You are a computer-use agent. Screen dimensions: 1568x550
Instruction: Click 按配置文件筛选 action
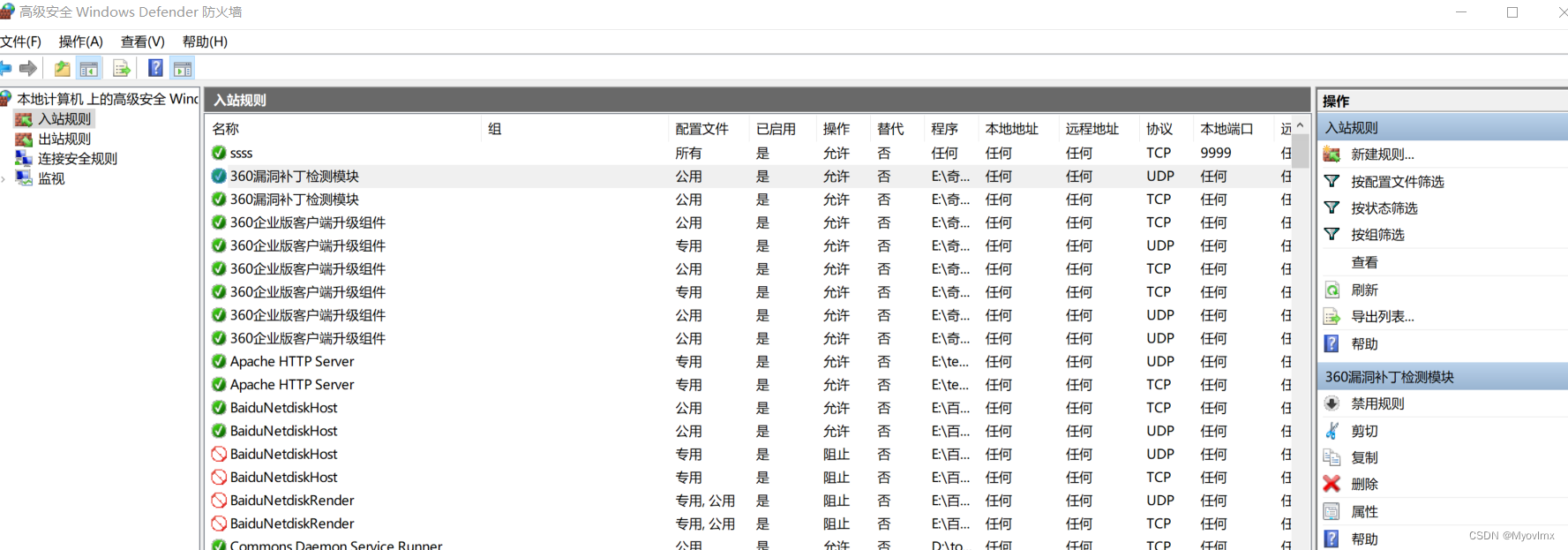point(1398,182)
